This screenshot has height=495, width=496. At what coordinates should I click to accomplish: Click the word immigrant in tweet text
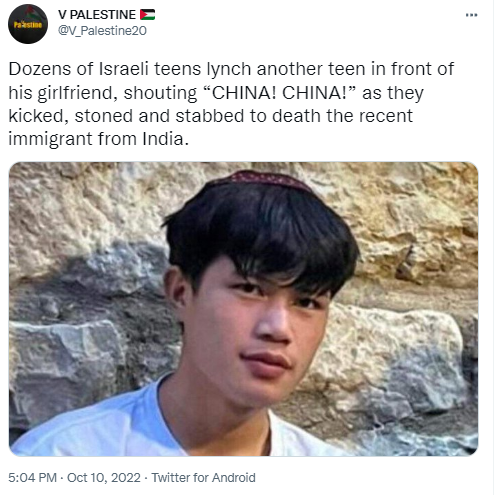click(x=50, y=140)
